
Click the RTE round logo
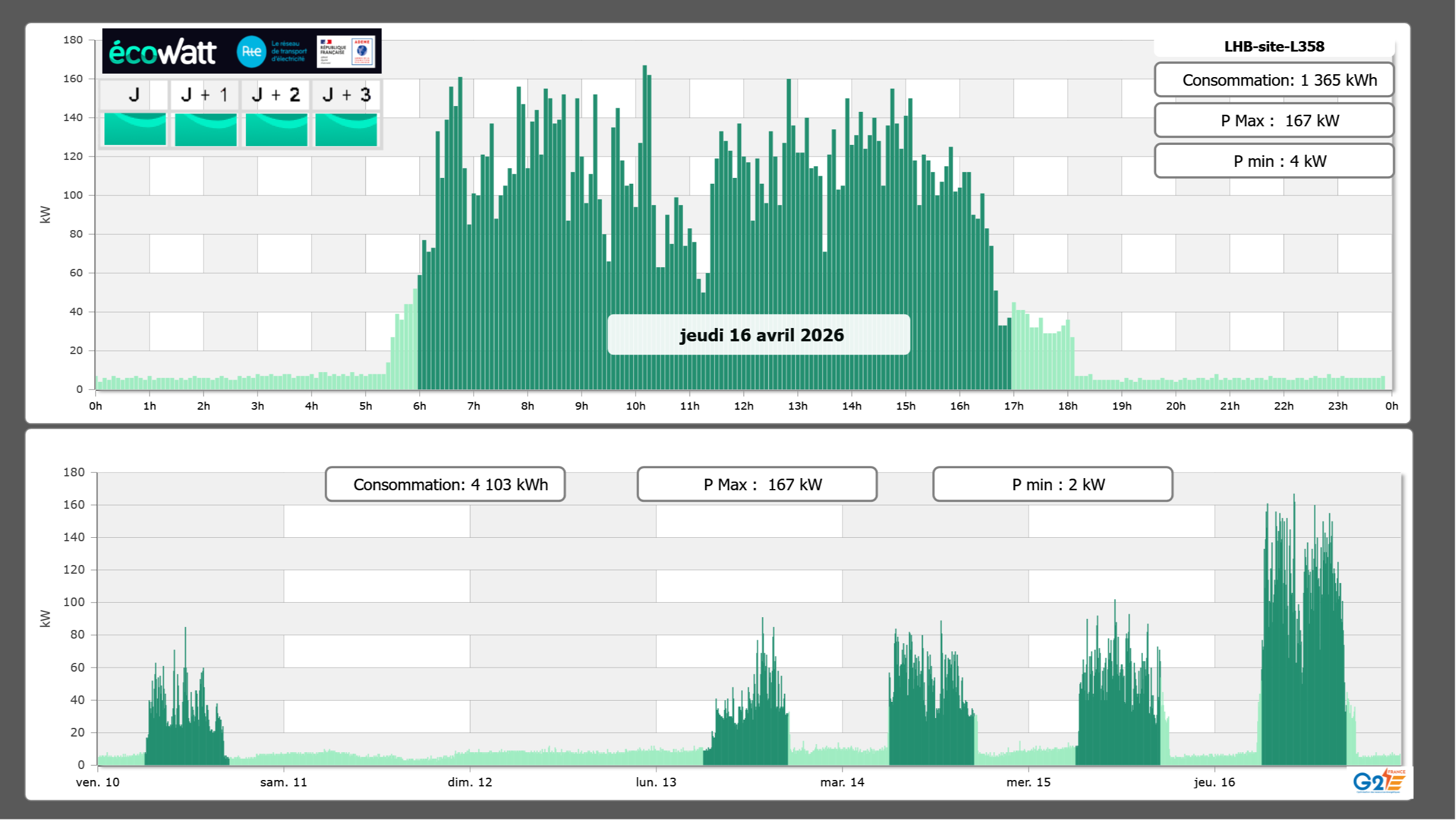(x=251, y=52)
